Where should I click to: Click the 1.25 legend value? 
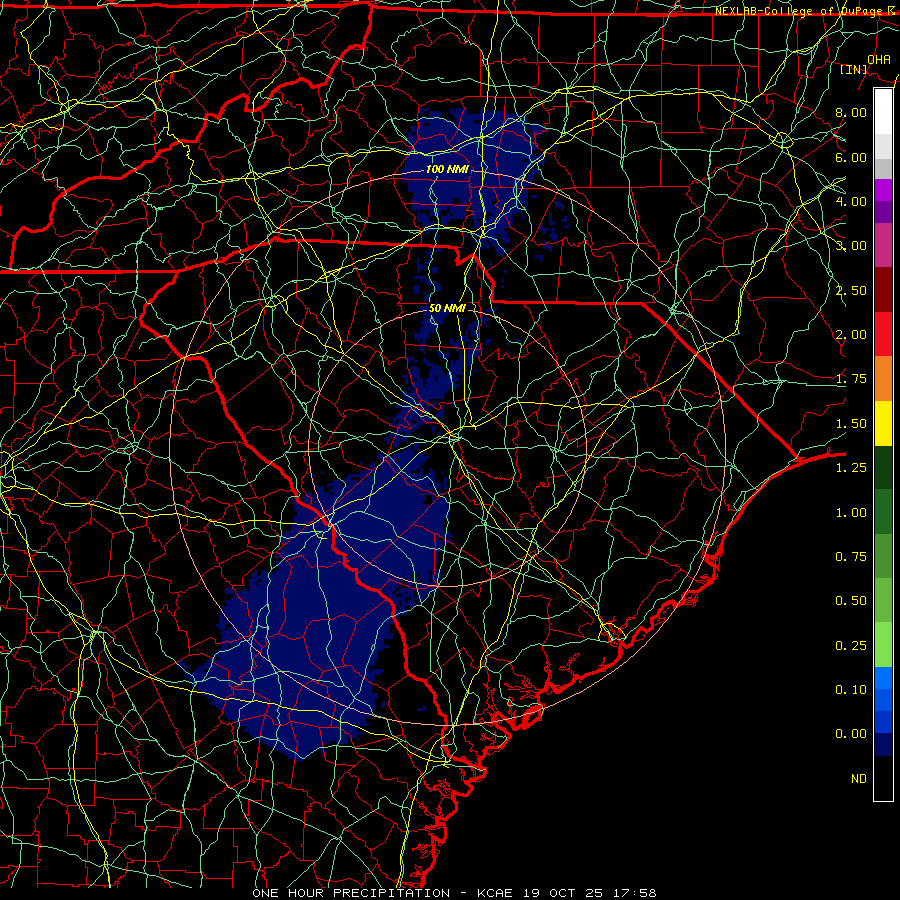coord(851,468)
